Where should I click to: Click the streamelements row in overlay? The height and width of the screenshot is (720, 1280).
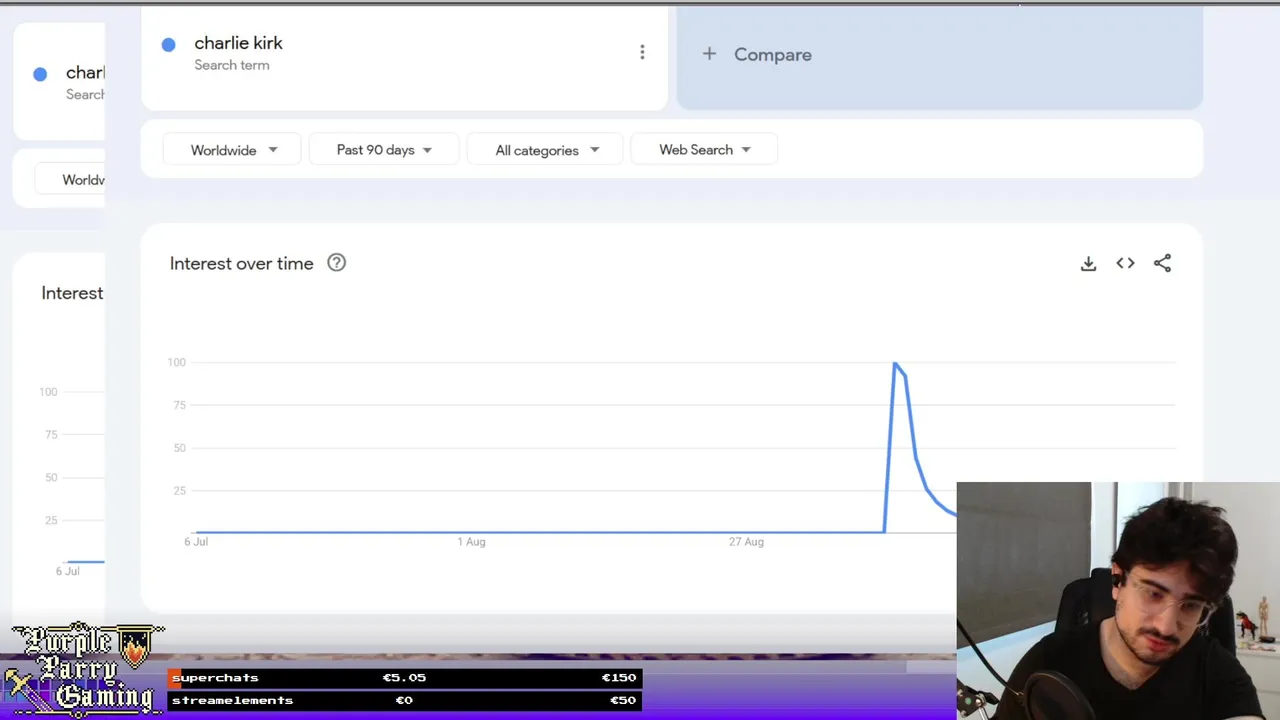coord(404,700)
